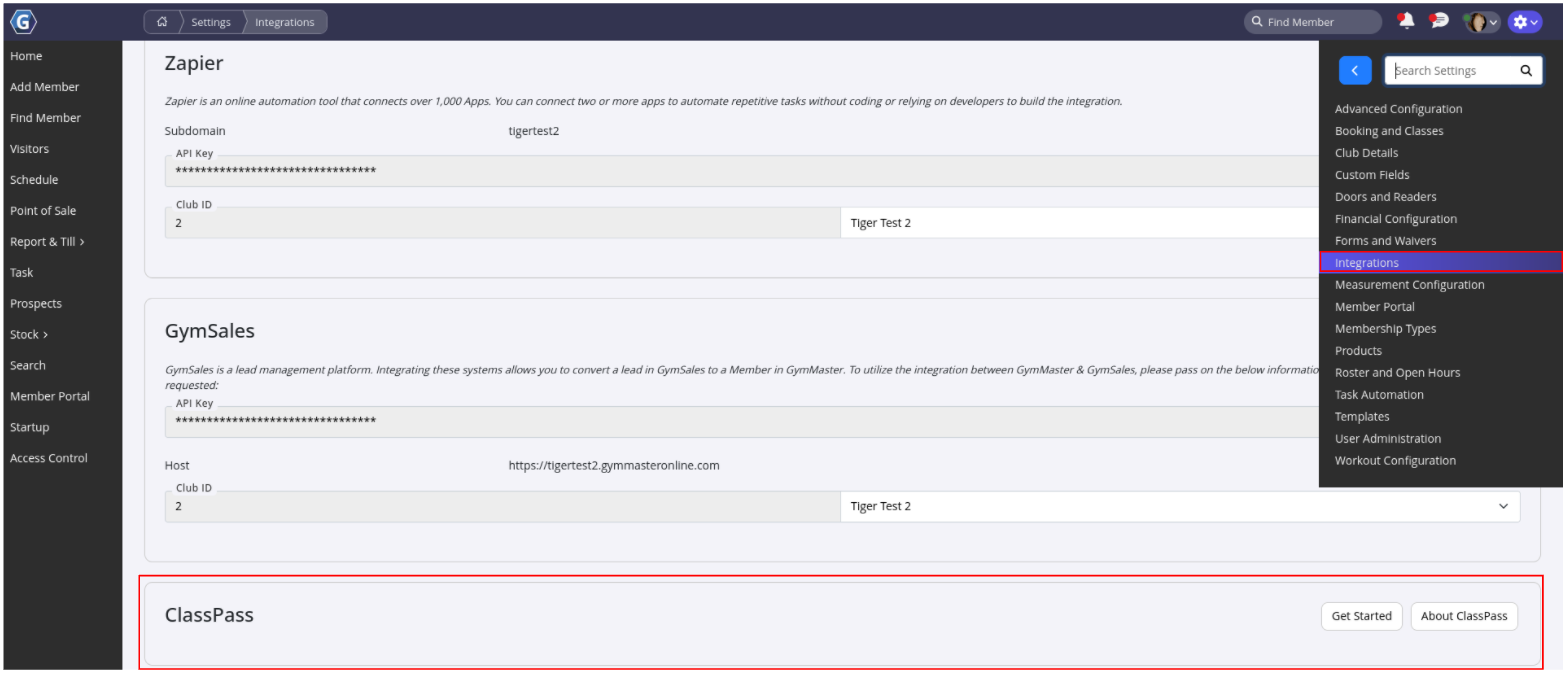The width and height of the screenshot is (1565, 676).
Task: Open the settings gear menu
Action: [1524, 21]
